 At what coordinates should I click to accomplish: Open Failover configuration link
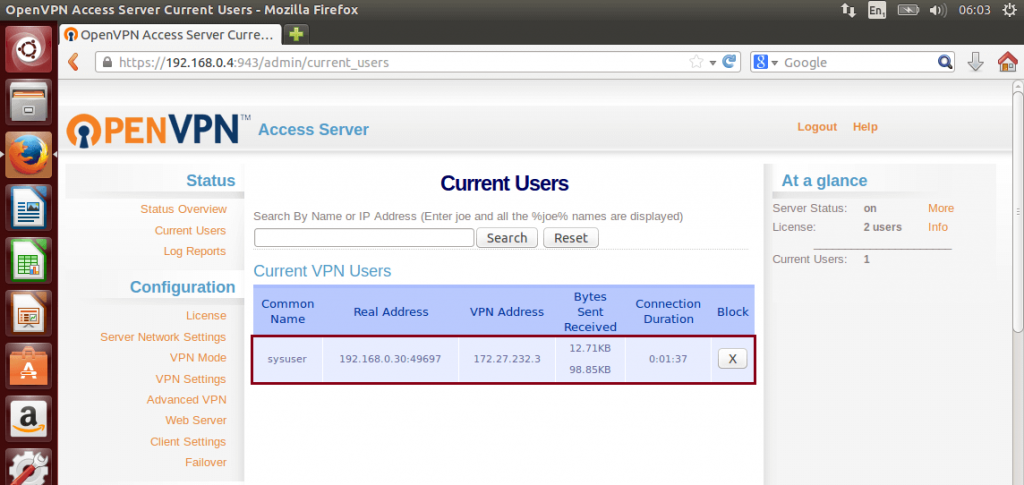tap(206, 462)
